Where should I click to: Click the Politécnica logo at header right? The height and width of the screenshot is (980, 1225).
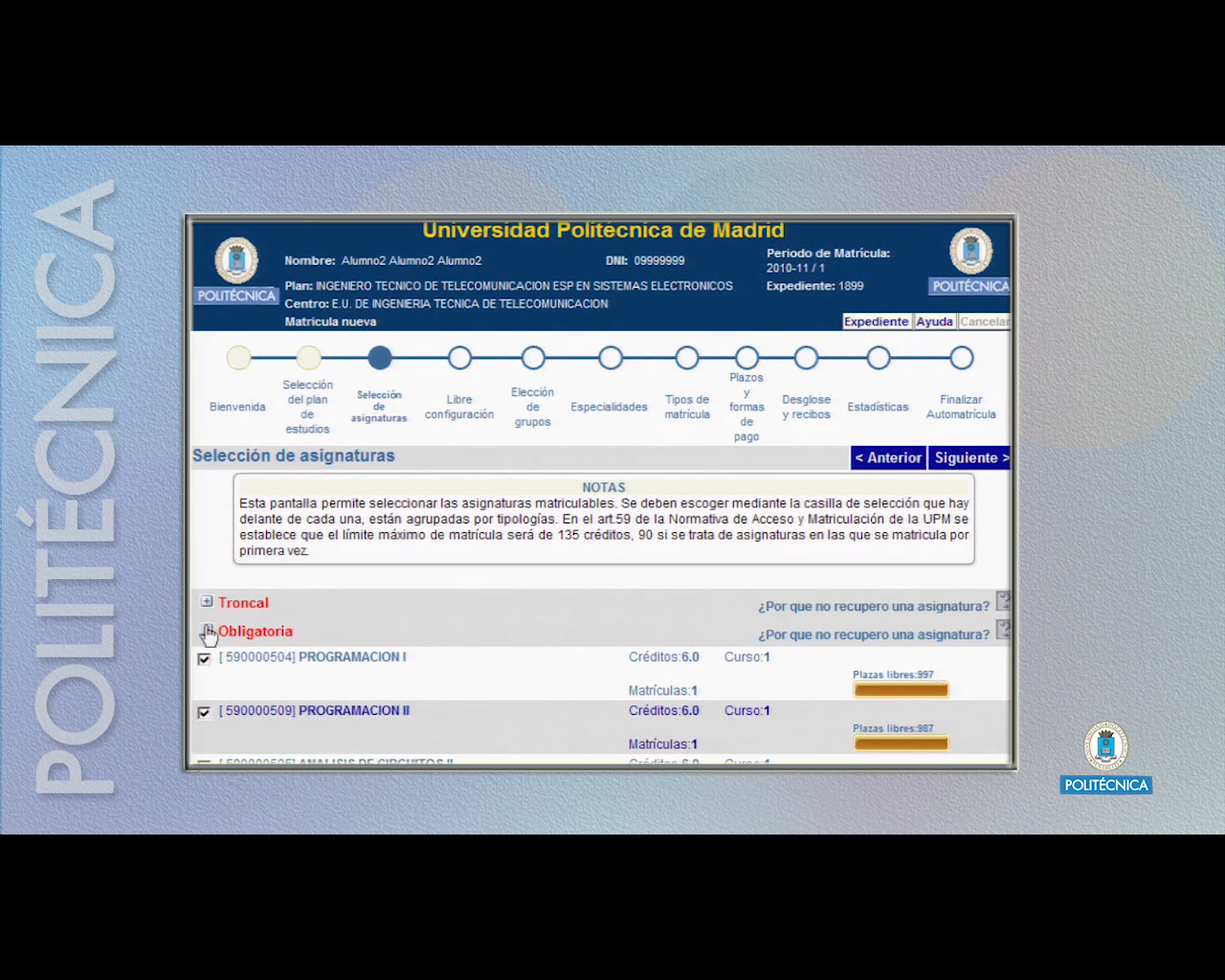(969, 261)
